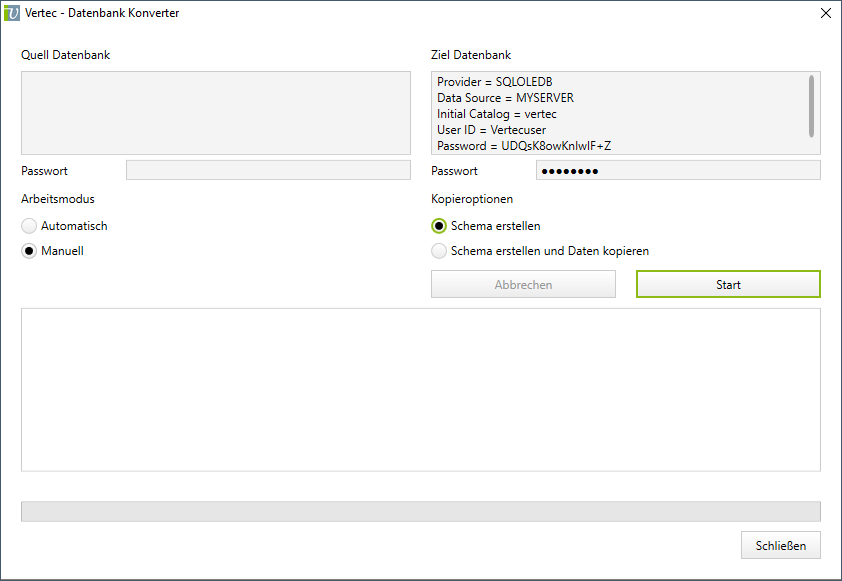Click the 'Provider = SQLOLEDB' line
Image resolution: width=842 pixels, height=581 pixels.
click(494, 82)
